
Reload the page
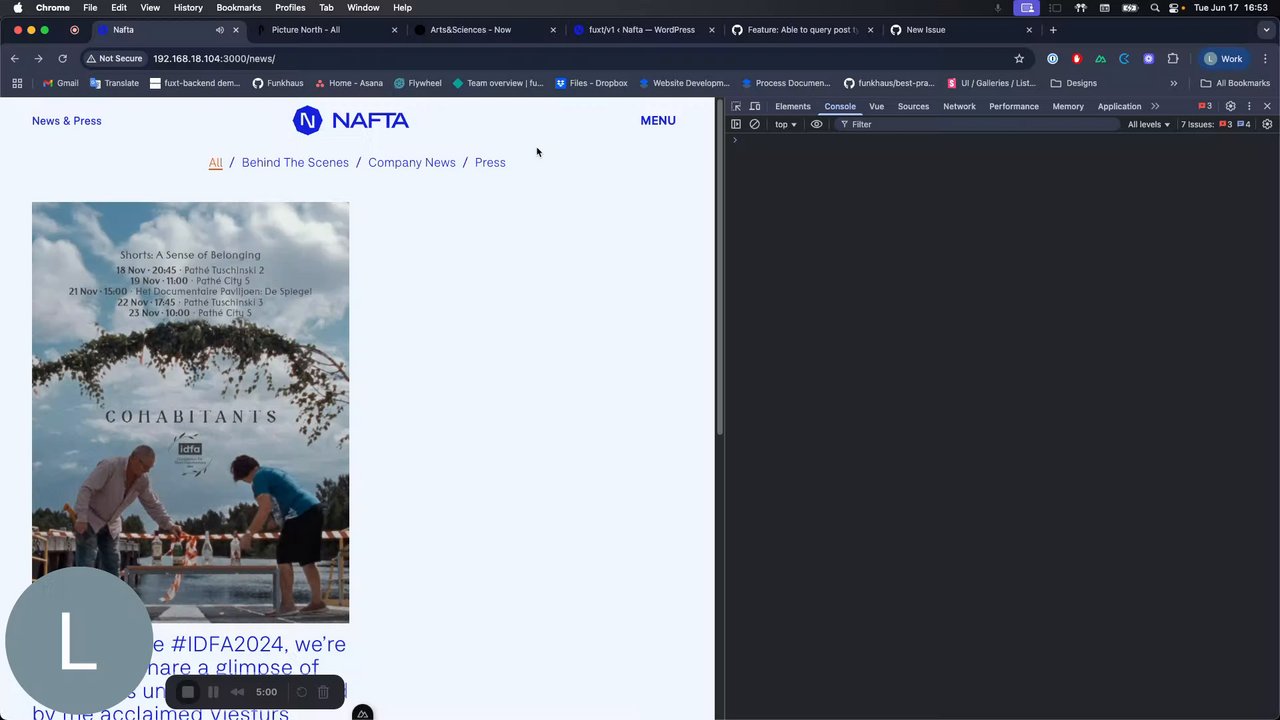pos(62,59)
